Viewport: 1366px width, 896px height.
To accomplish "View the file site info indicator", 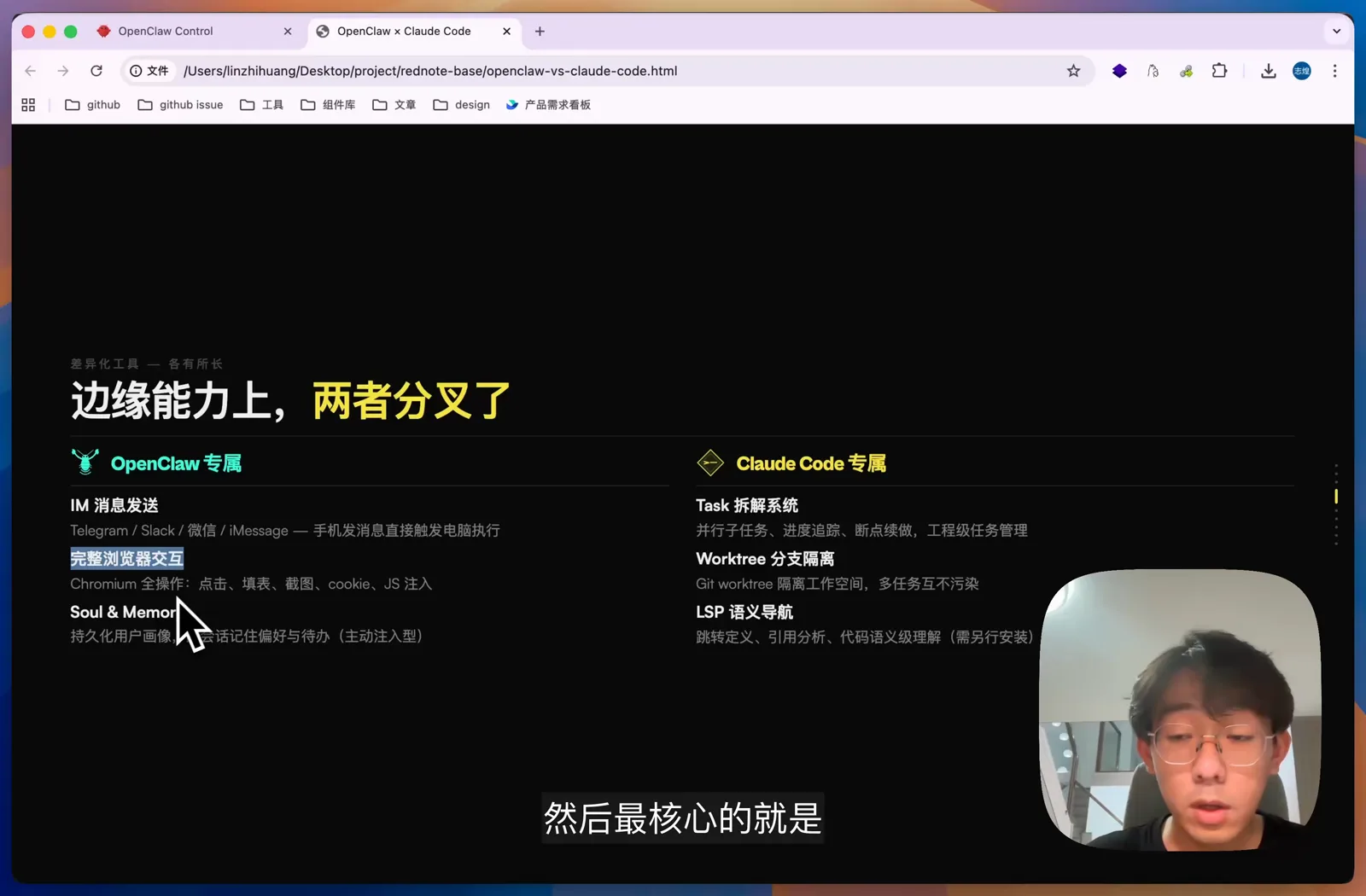I will (149, 71).
